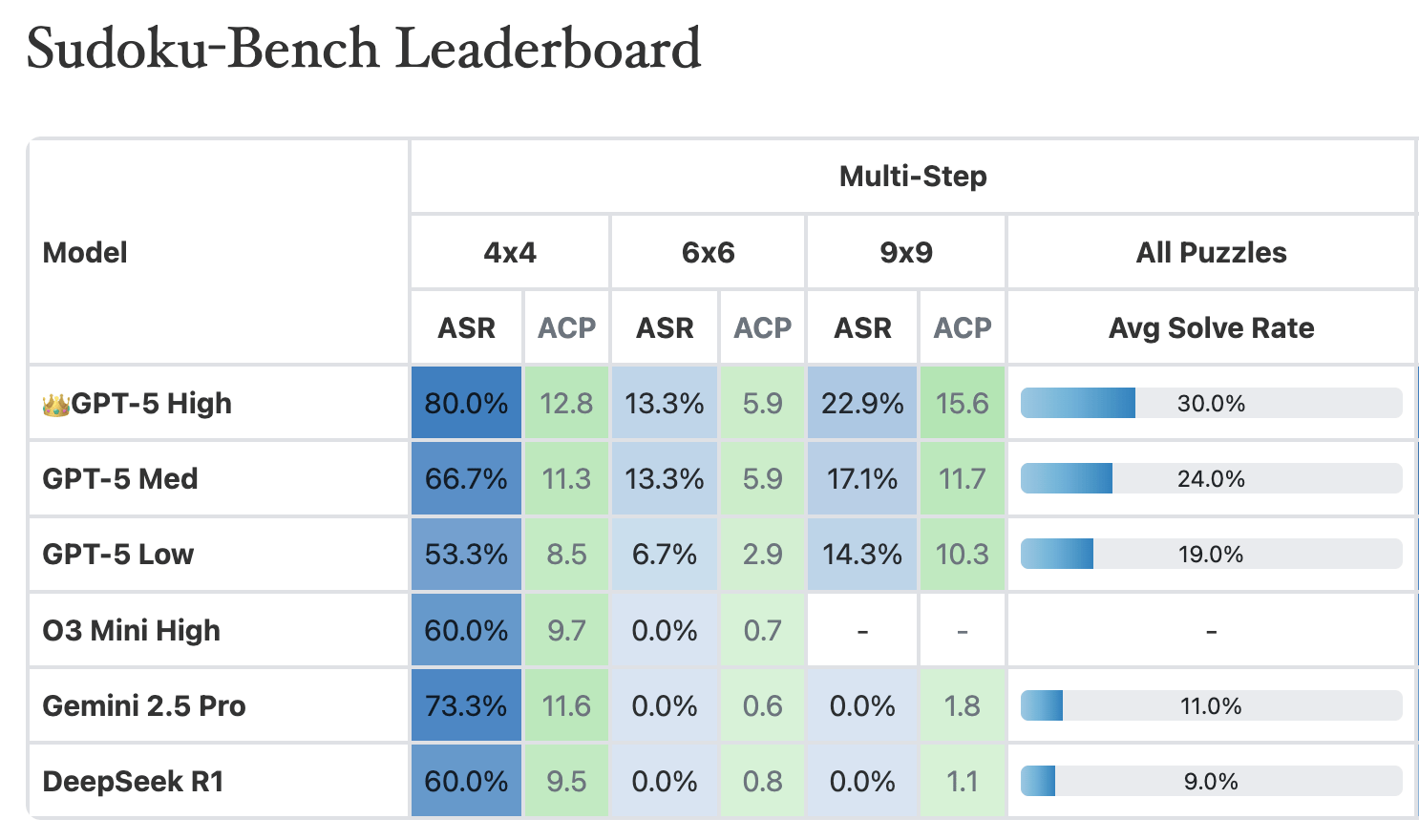Click the 80.0% cell for GPT-5 High
The width and height of the screenshot is (1419, 840).
point(466,403)
